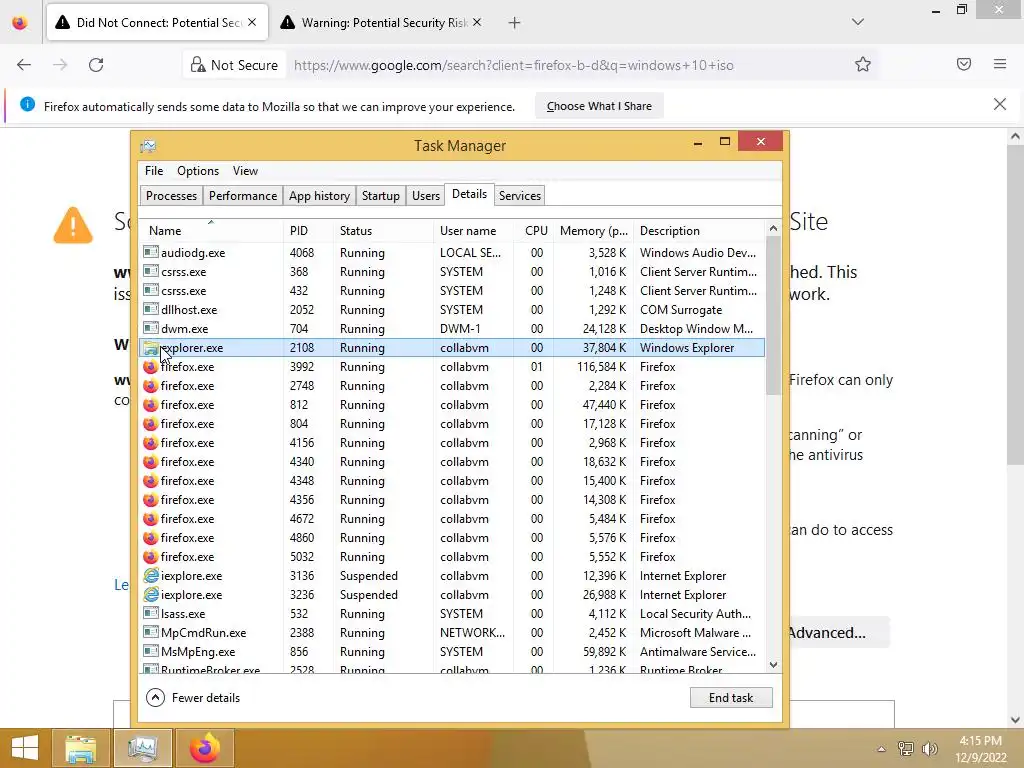Select iexplore.exe with PID 3136
This screenshot has height=768, width=1024.
[452, 575]
